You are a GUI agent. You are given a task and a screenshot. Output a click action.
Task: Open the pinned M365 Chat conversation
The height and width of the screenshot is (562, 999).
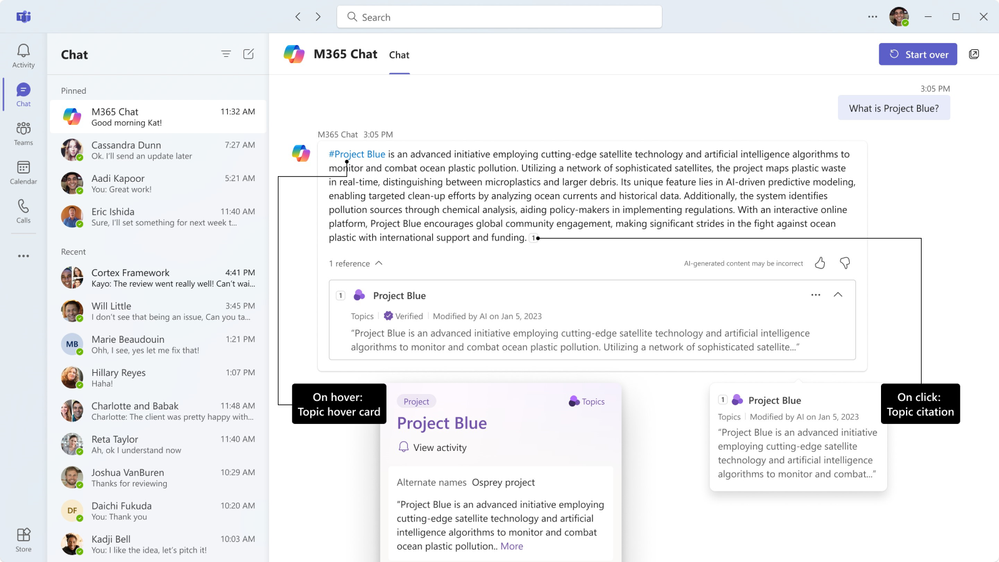pos(158,117)
